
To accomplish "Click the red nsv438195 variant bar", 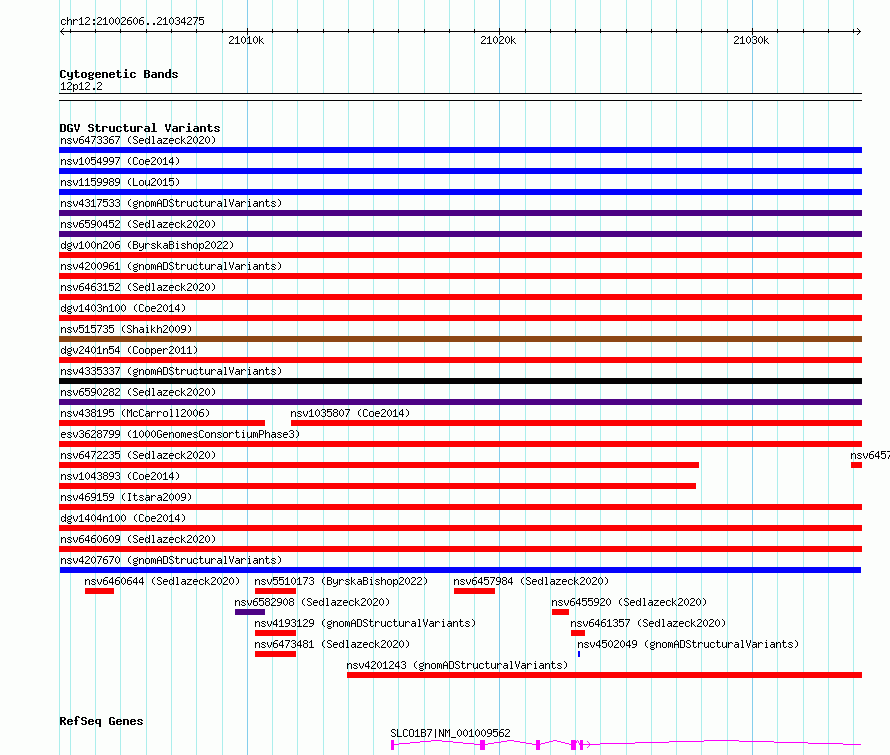I will click(162, 423).
